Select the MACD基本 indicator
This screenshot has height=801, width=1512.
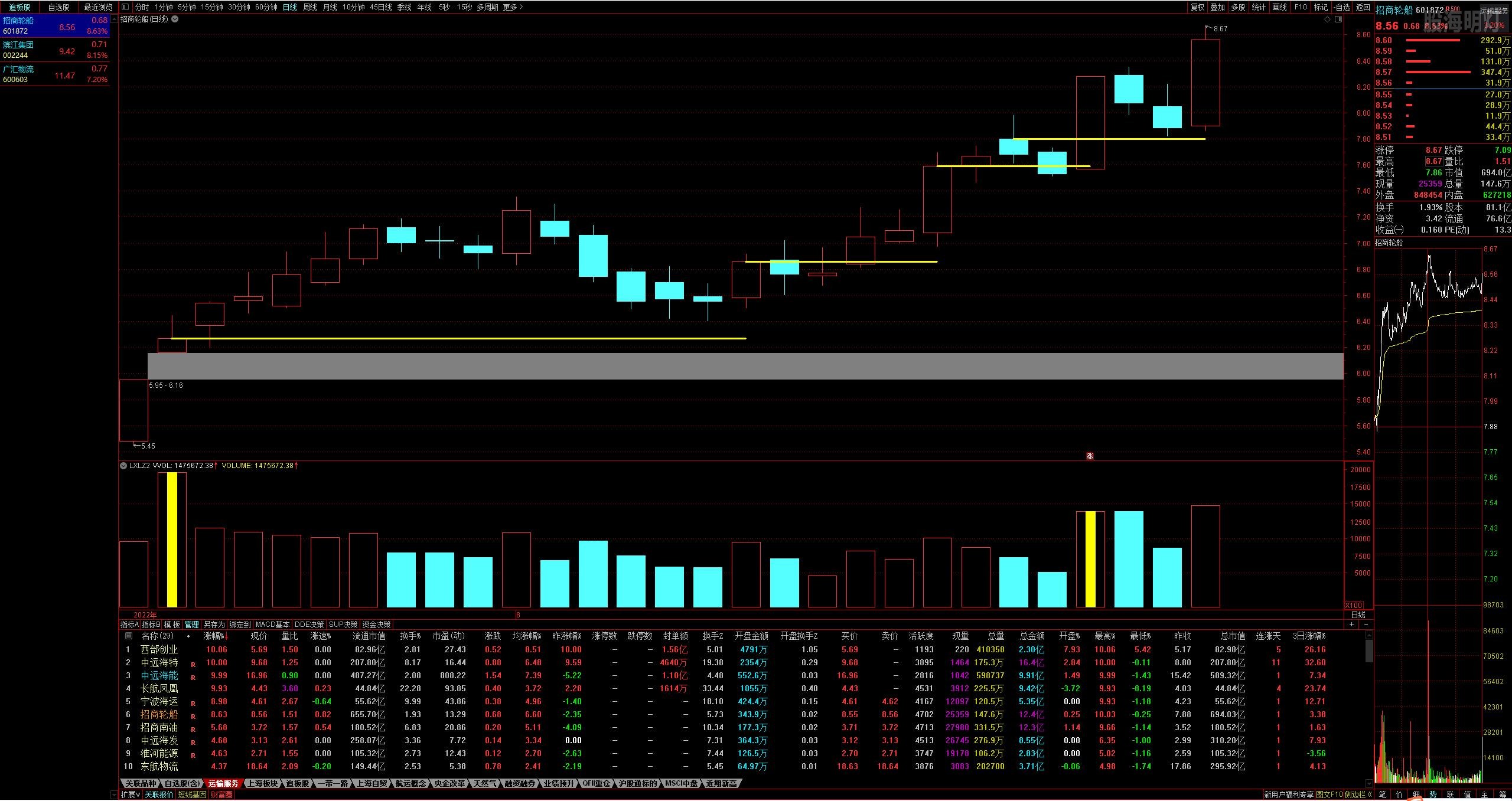click(272, 625)
